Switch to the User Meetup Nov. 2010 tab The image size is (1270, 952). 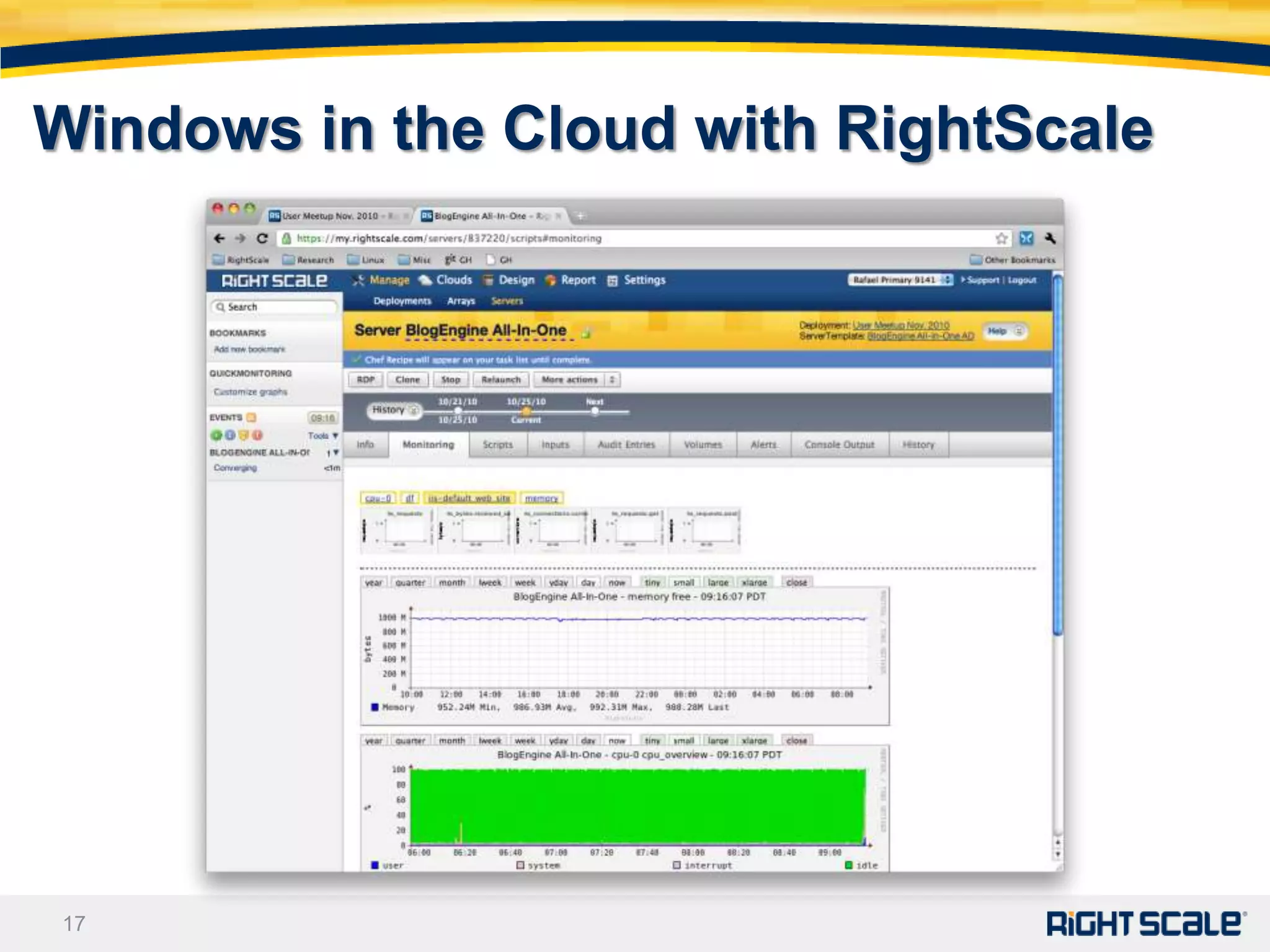(339, 216)
